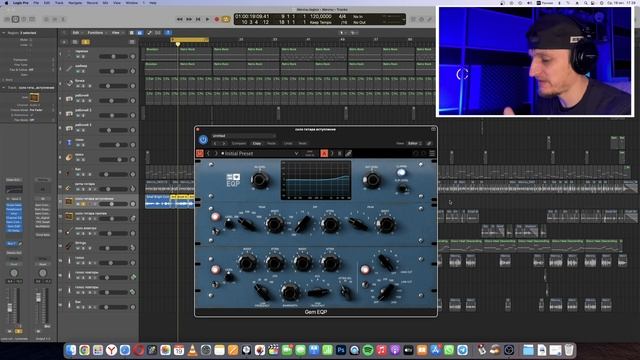The height and width of the screenshot is (360, 640).
Task: Click Go to Beginning transport button
Action: pyautogui.click(x=198, y=19)
